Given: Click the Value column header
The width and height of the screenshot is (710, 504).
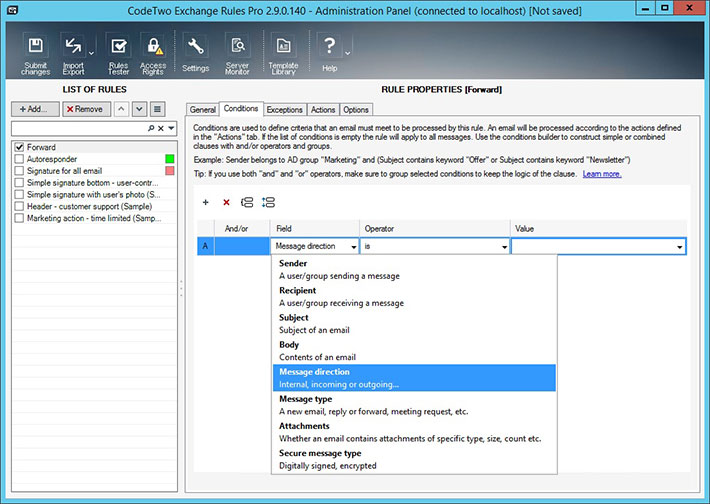Looking at the screenshot, I should pos(599,229).
